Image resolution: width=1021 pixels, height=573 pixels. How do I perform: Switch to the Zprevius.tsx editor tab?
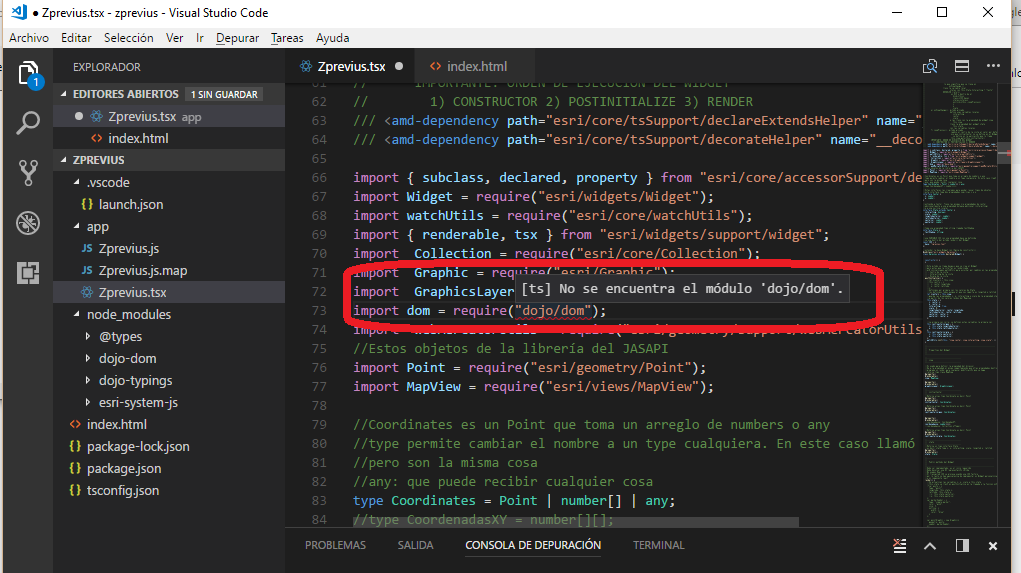350,66
